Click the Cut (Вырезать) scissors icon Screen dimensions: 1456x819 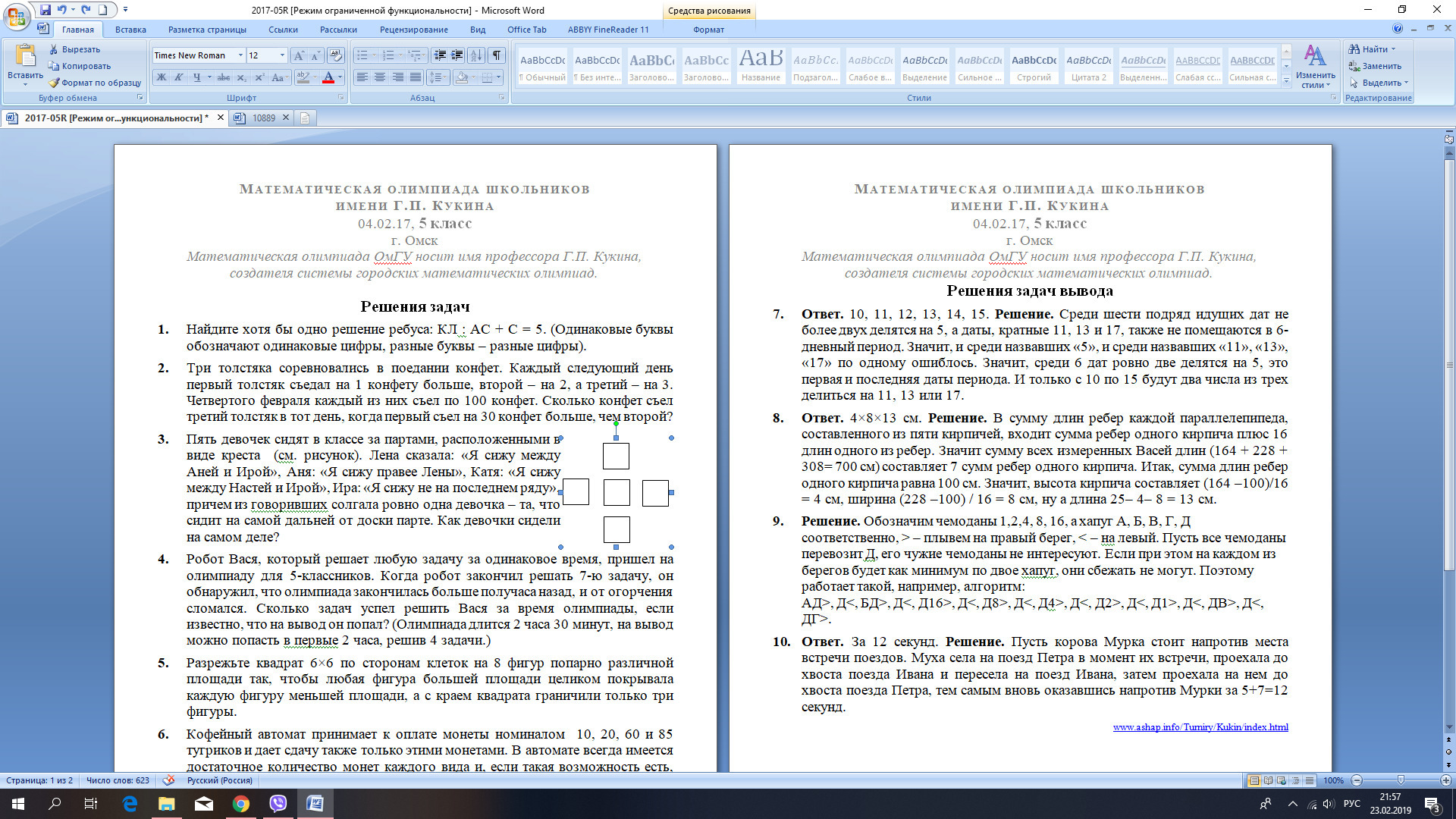(x=54, y=49)
